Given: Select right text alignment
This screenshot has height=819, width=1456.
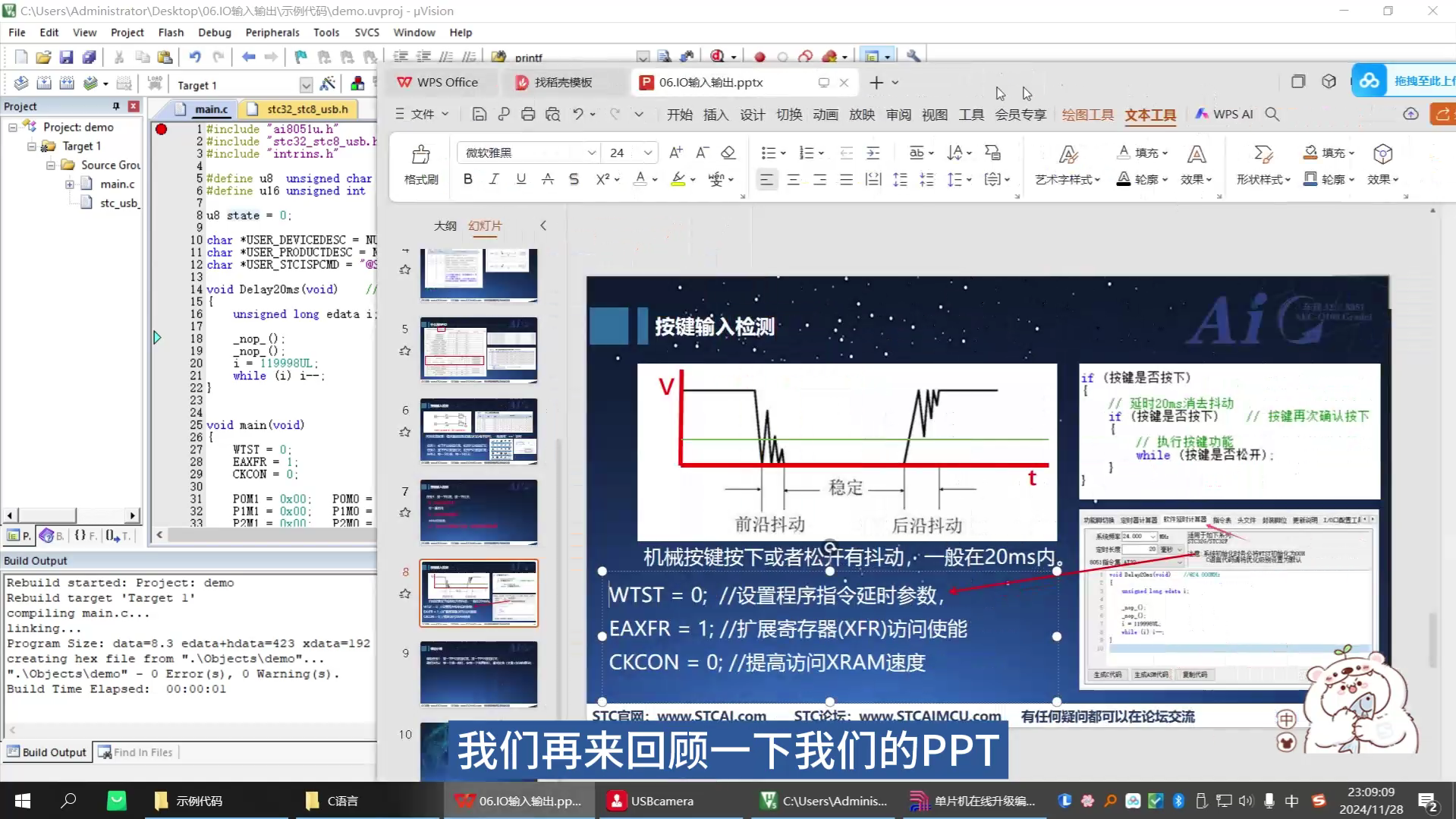Looking at the screenshot, I should 820,180.
